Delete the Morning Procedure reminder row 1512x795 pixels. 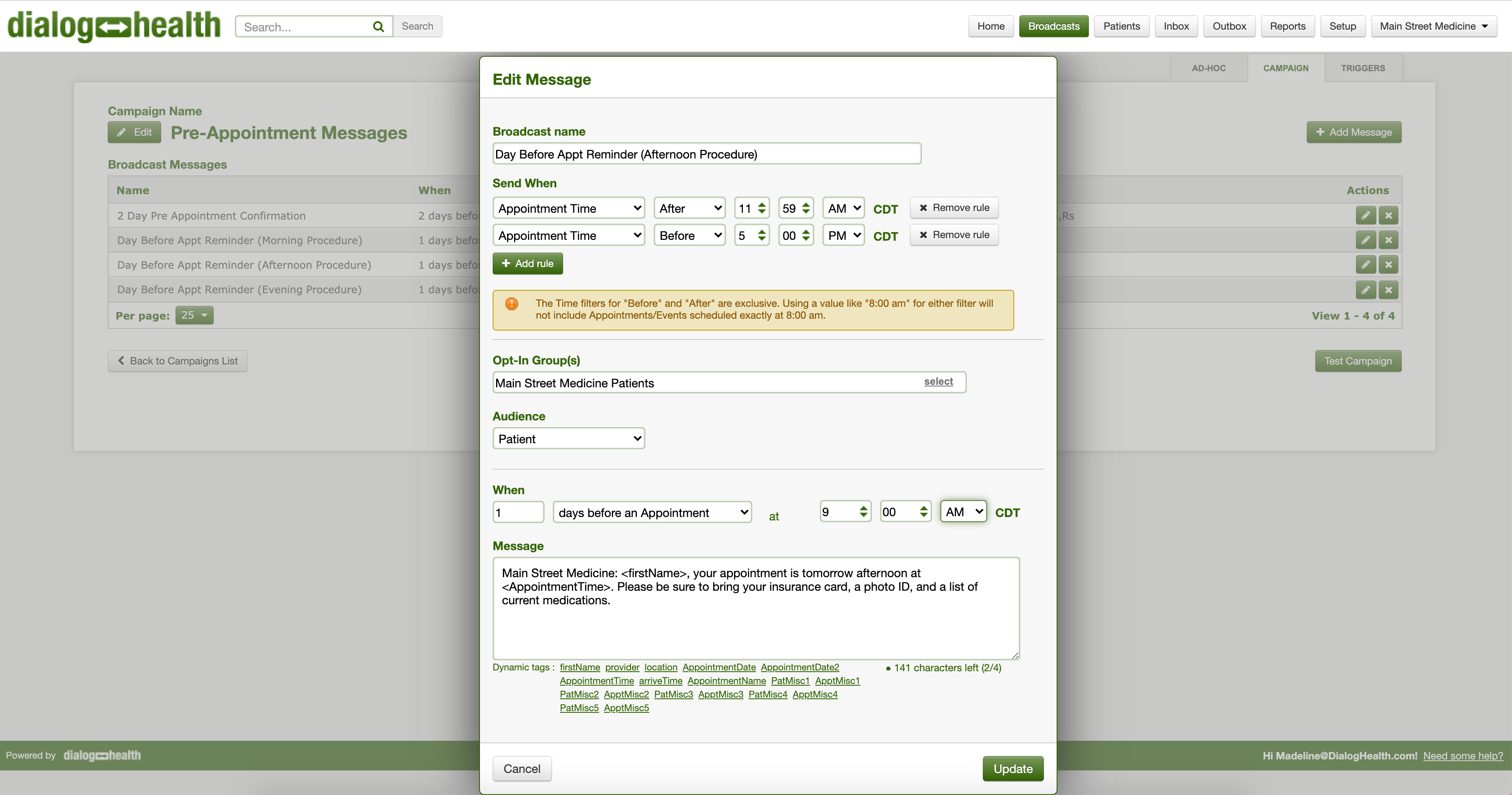1388,240
